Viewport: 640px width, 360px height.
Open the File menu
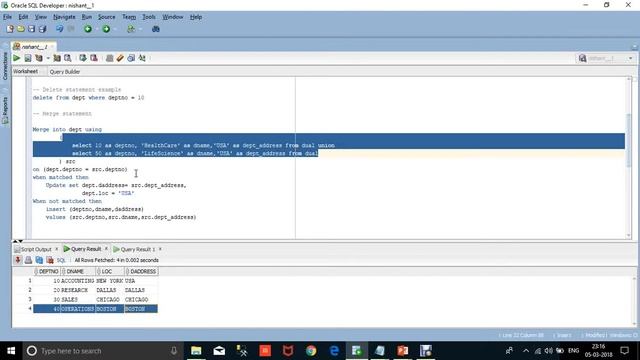[7, 17]
